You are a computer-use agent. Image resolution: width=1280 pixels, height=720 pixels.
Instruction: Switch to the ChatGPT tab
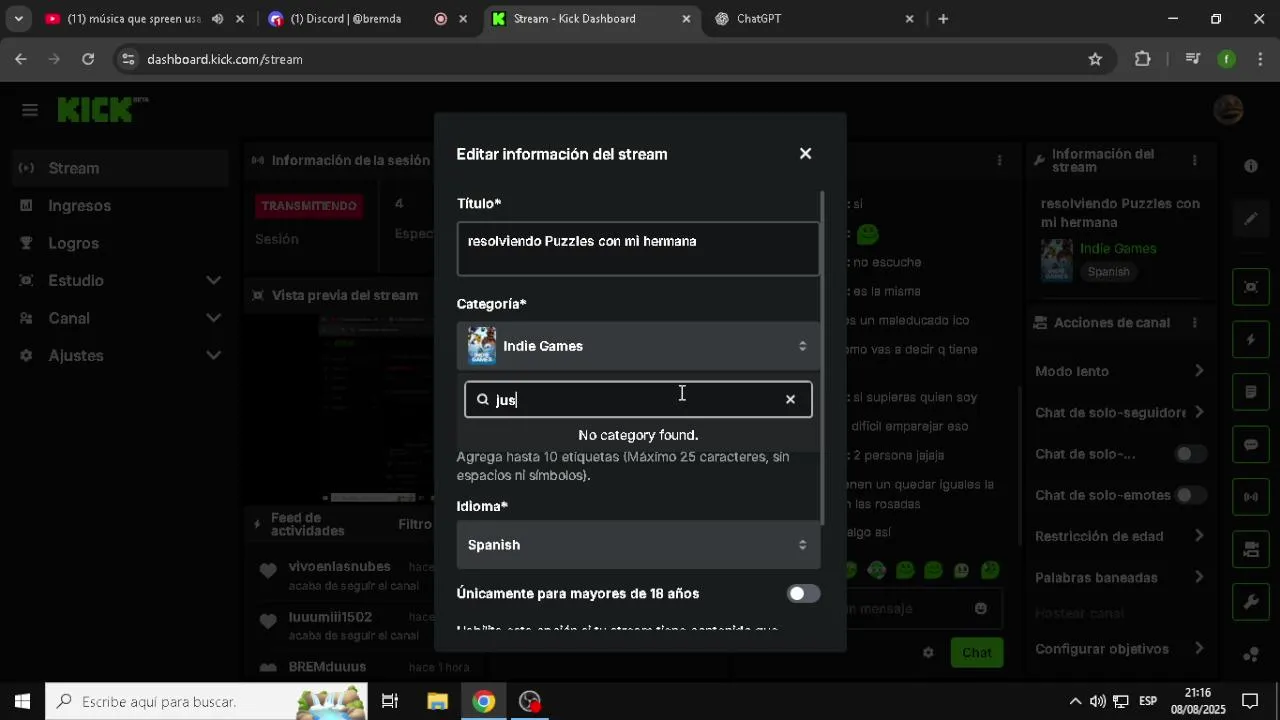click(x=815, y=19)
